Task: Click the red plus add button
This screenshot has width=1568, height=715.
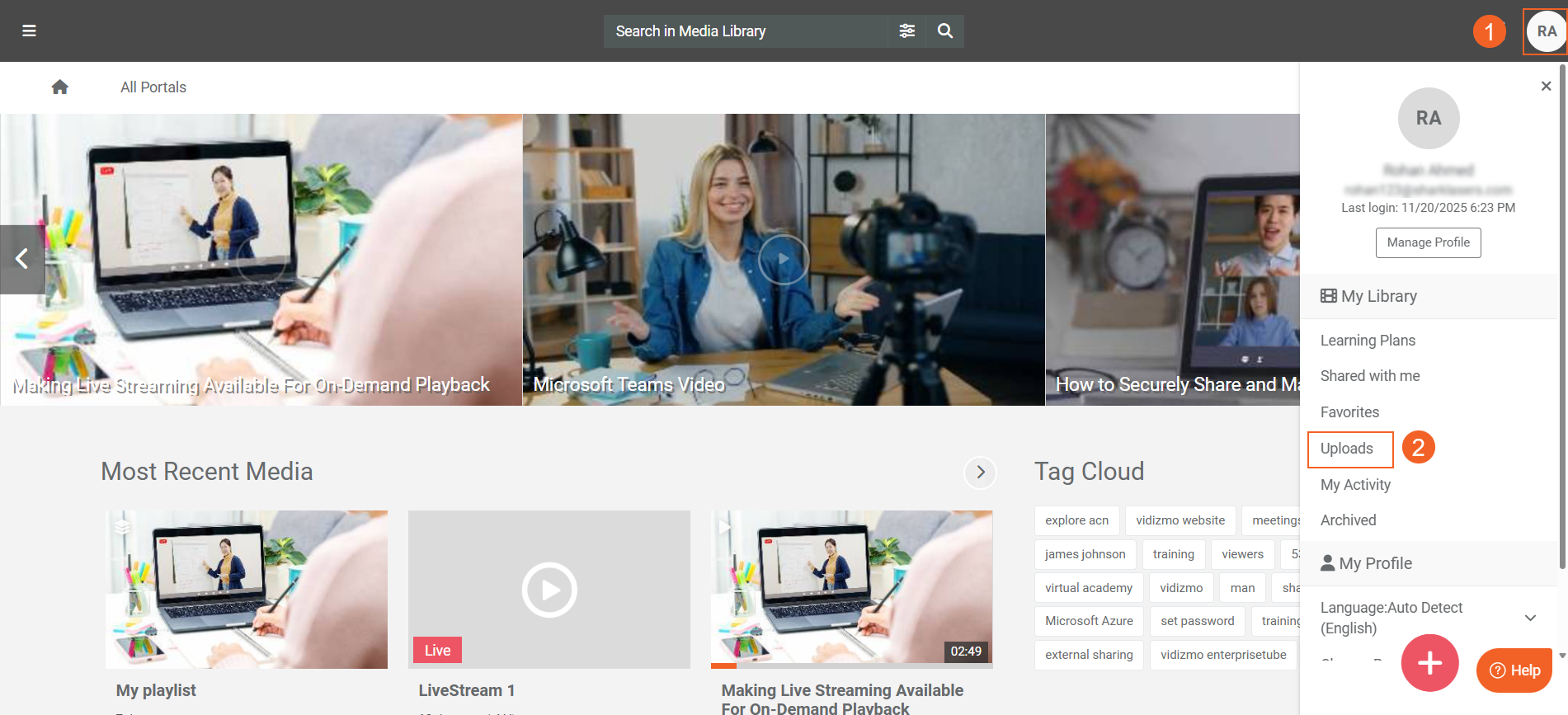Action: [1429, 663]
